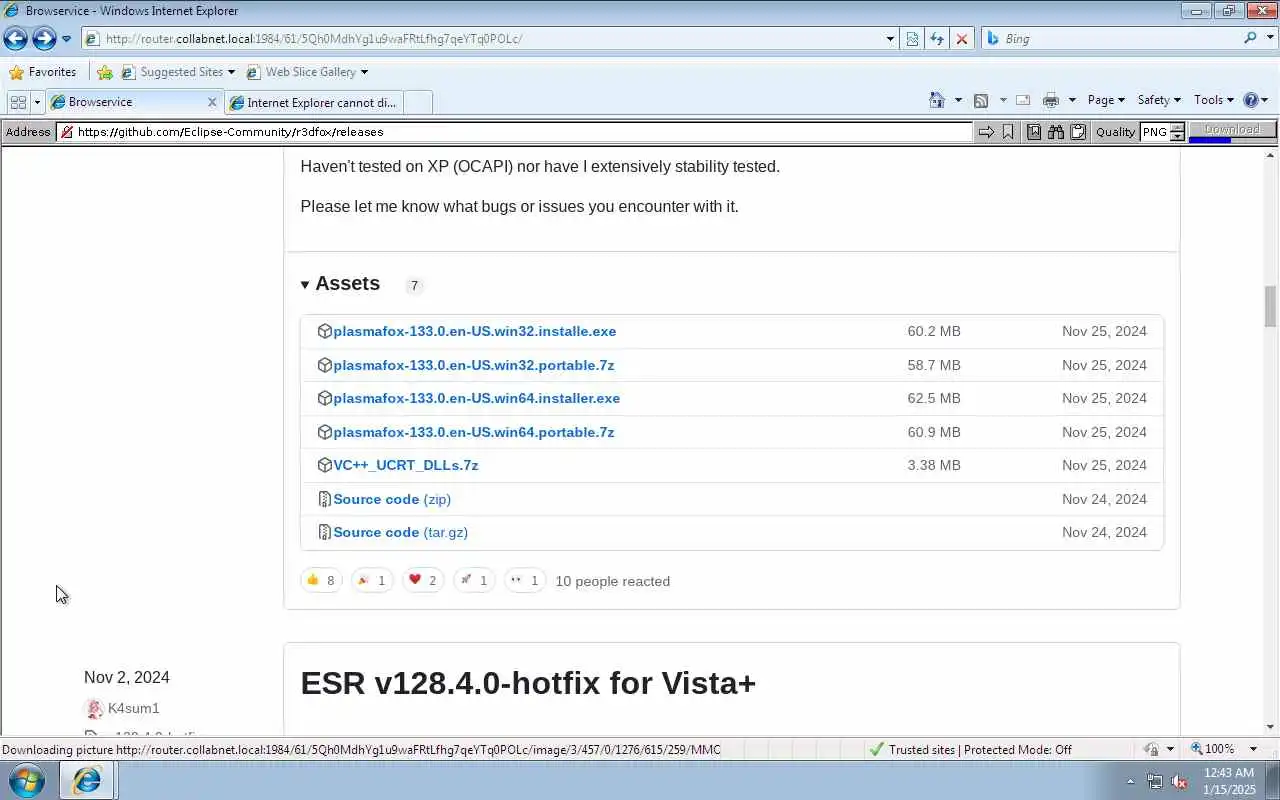Click the Browservice Go arrow icon
Viewport: 1280px width, 800px height.
coord(986,132)
